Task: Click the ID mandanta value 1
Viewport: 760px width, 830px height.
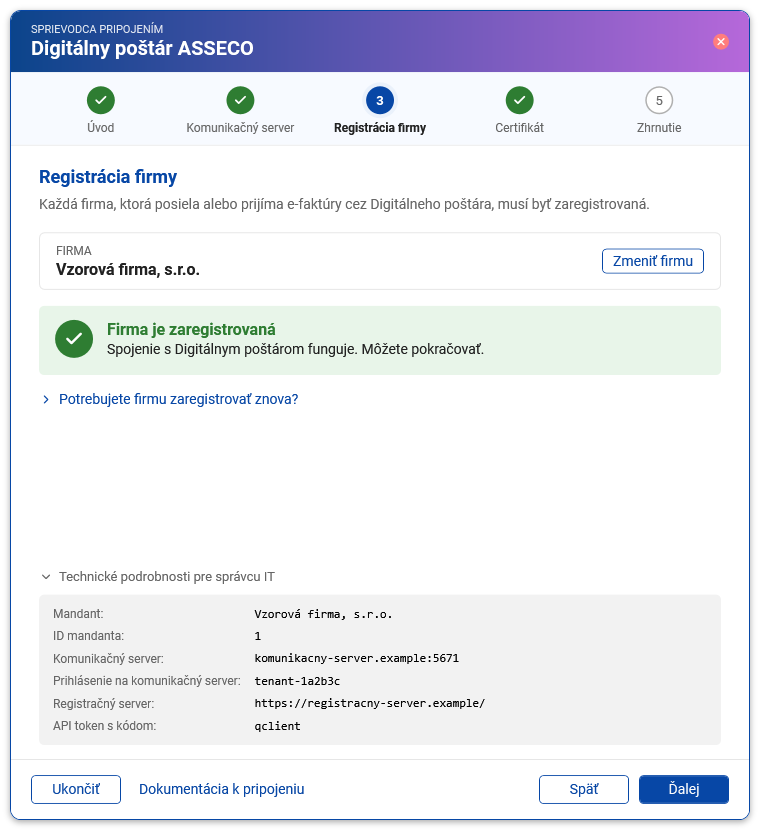Action: click(x=258, y=636)
